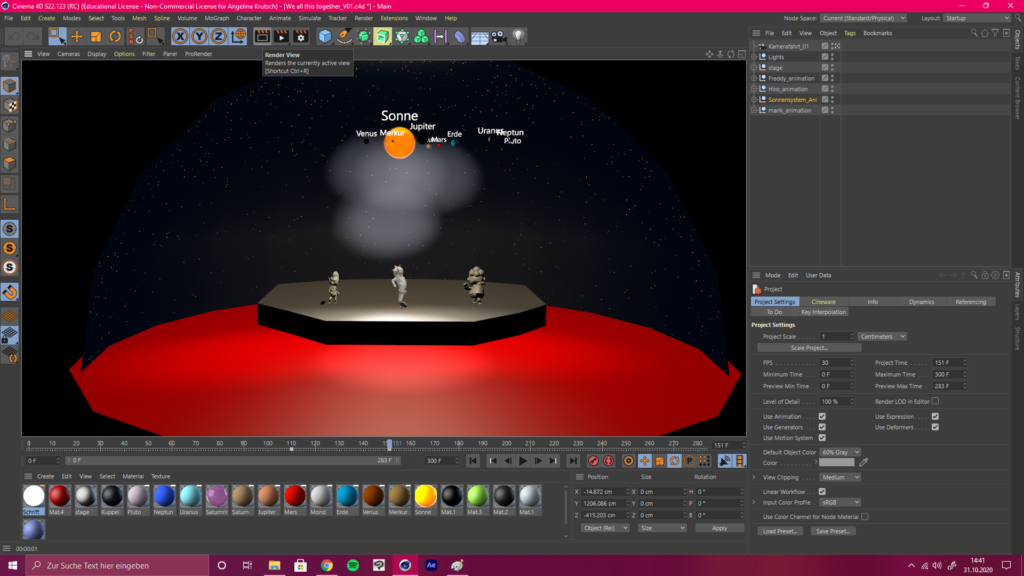Click the Light bulb object icon

point(518,37)
